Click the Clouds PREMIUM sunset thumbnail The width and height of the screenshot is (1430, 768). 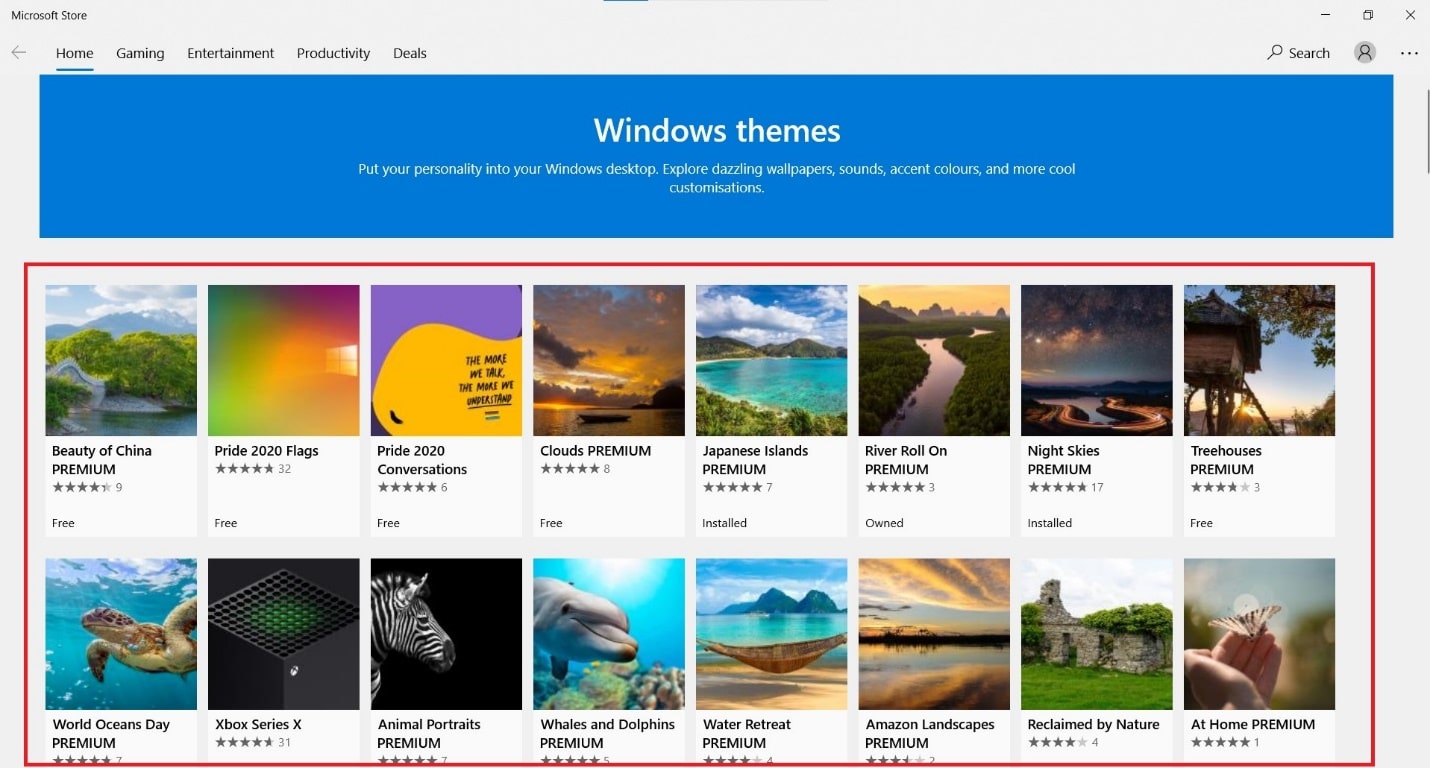click(609, 360)
